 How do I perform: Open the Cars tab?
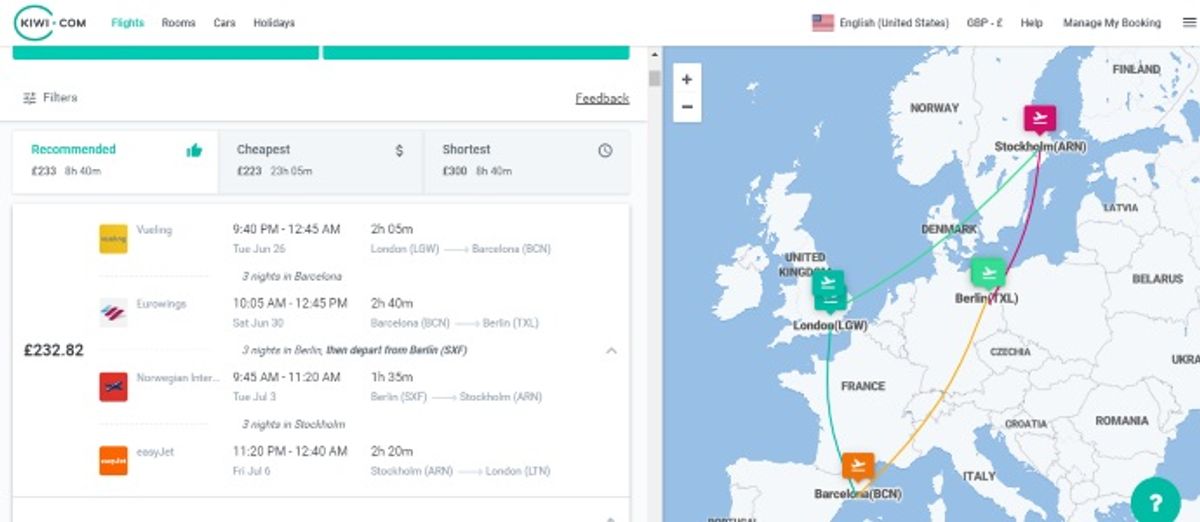pyautogui.click(x=224, y=23)
